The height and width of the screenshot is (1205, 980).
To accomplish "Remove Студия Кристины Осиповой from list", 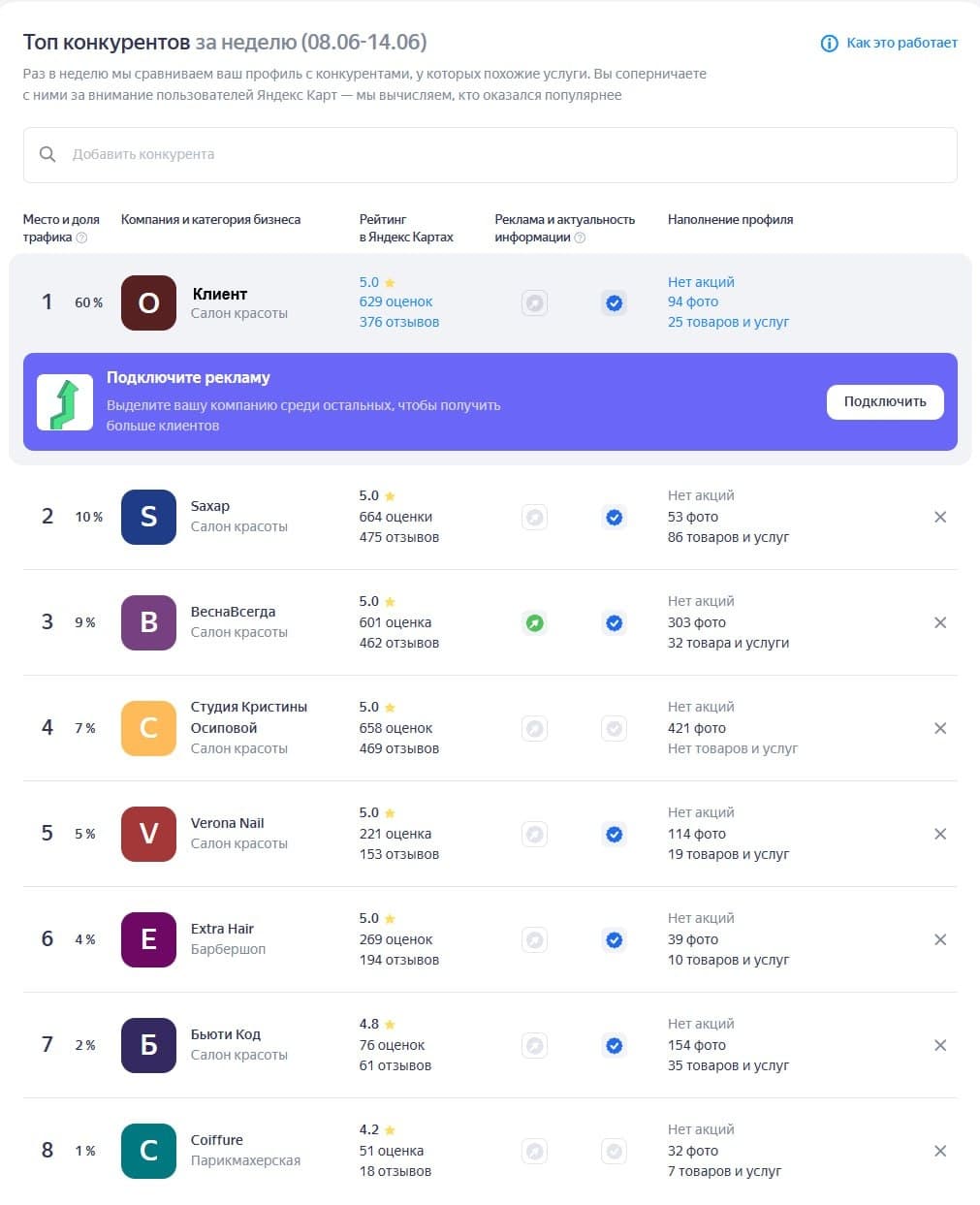I will coord(940,728).
